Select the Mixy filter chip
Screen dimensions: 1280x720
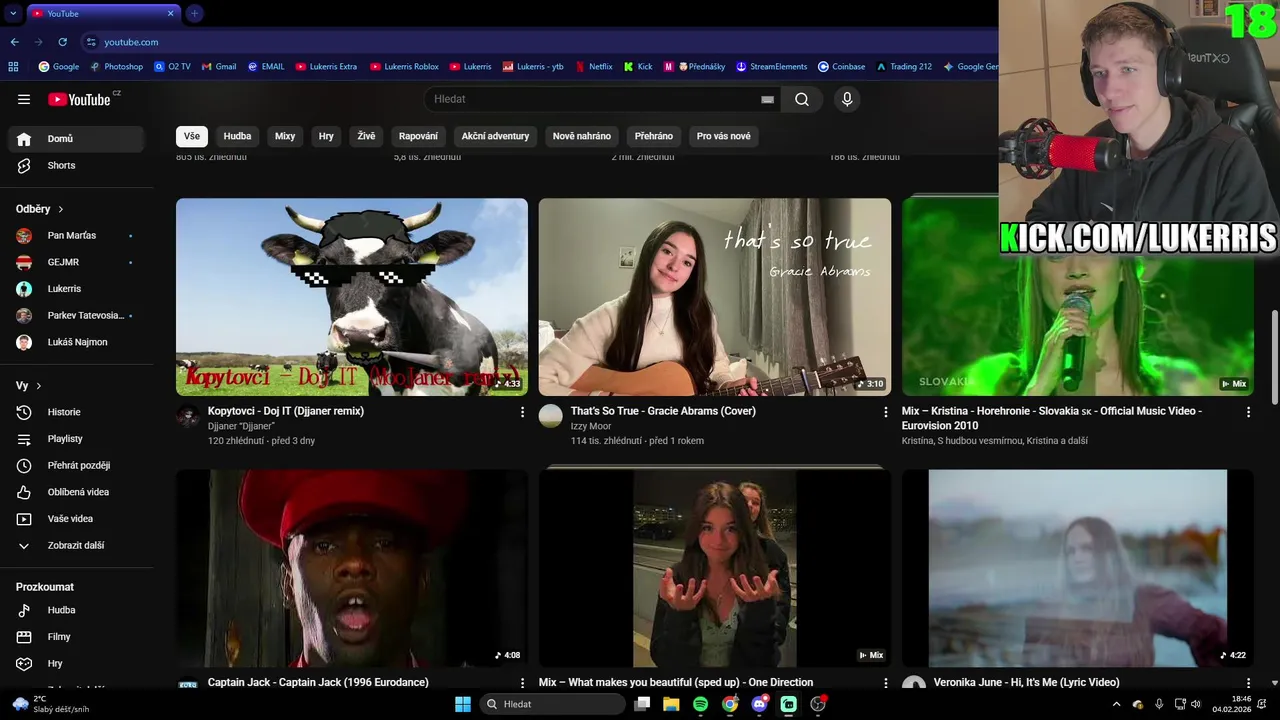tap(285, 136)
